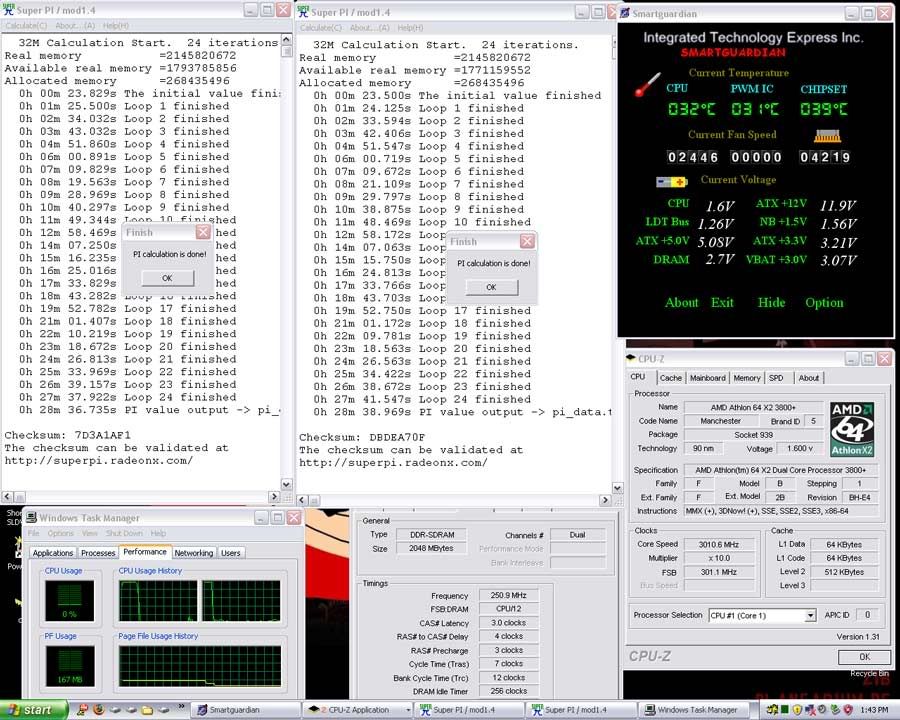
Task: Click the second Super PI taskbar button
Action: (x=582, y=710)
